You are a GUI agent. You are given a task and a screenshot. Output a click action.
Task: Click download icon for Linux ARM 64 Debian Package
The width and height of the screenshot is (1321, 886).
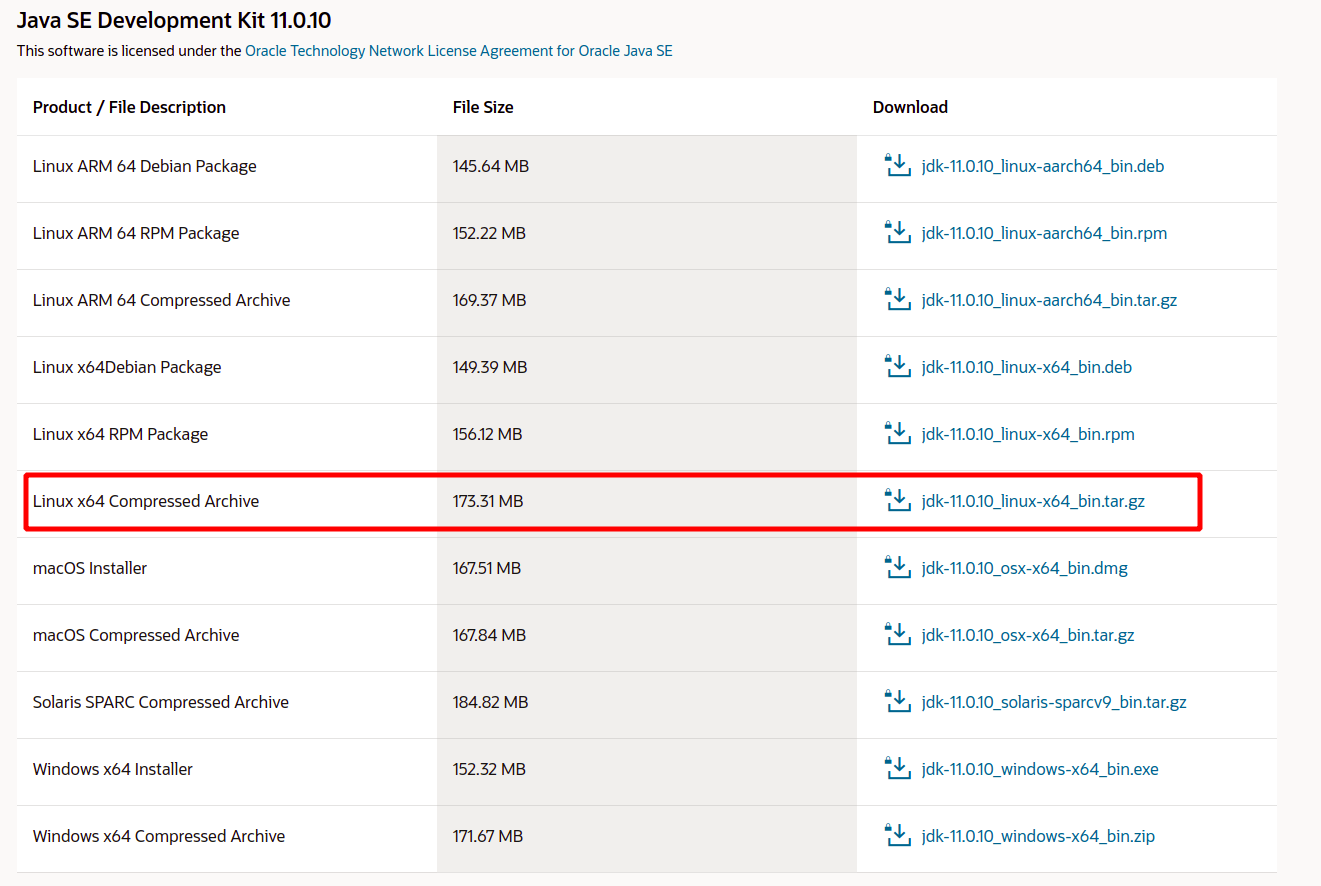897,166
